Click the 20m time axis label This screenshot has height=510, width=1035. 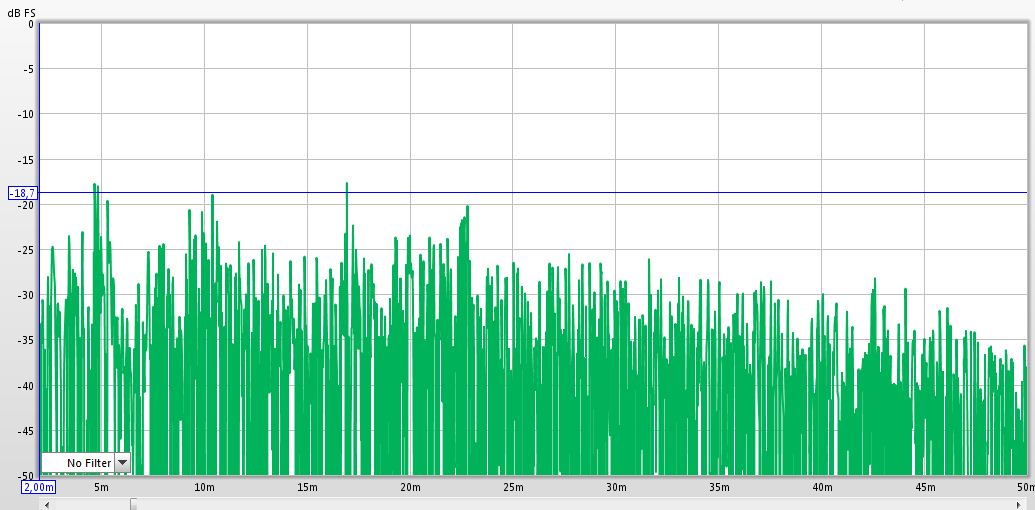(410, 487)
